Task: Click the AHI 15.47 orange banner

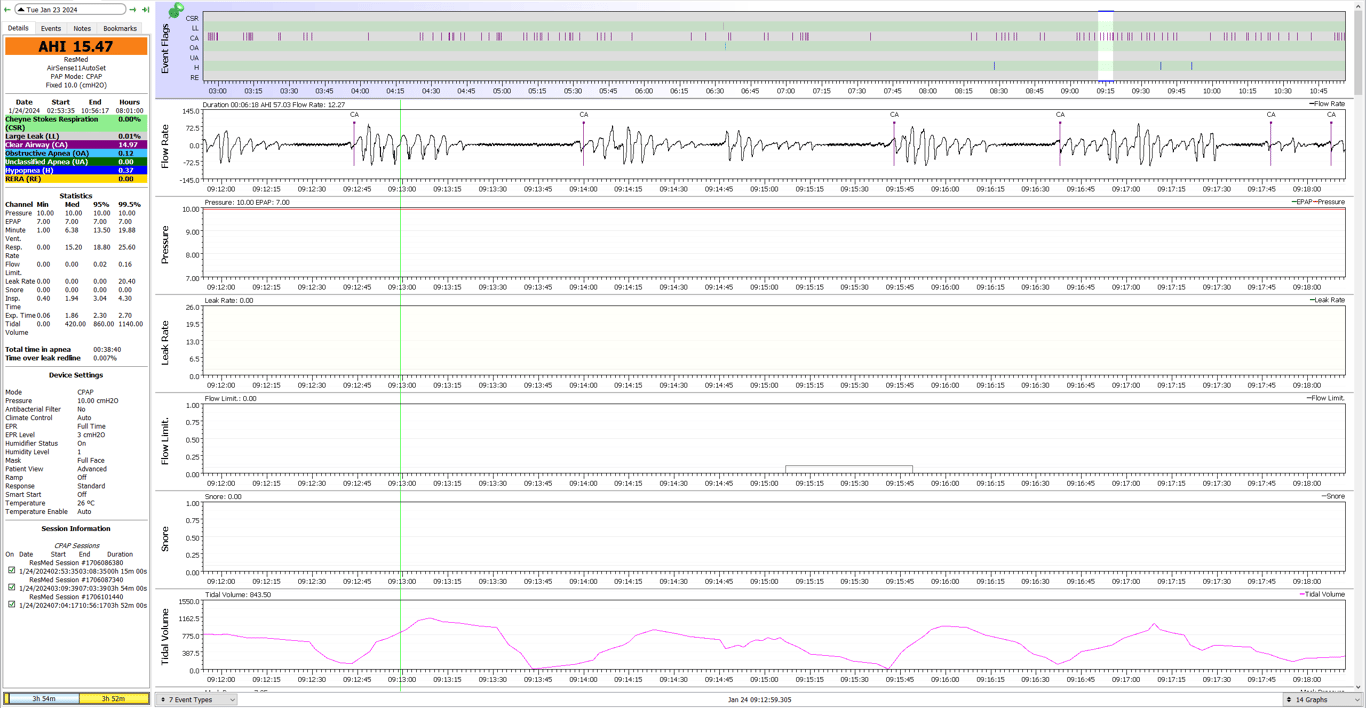Action: coord(76,46)
